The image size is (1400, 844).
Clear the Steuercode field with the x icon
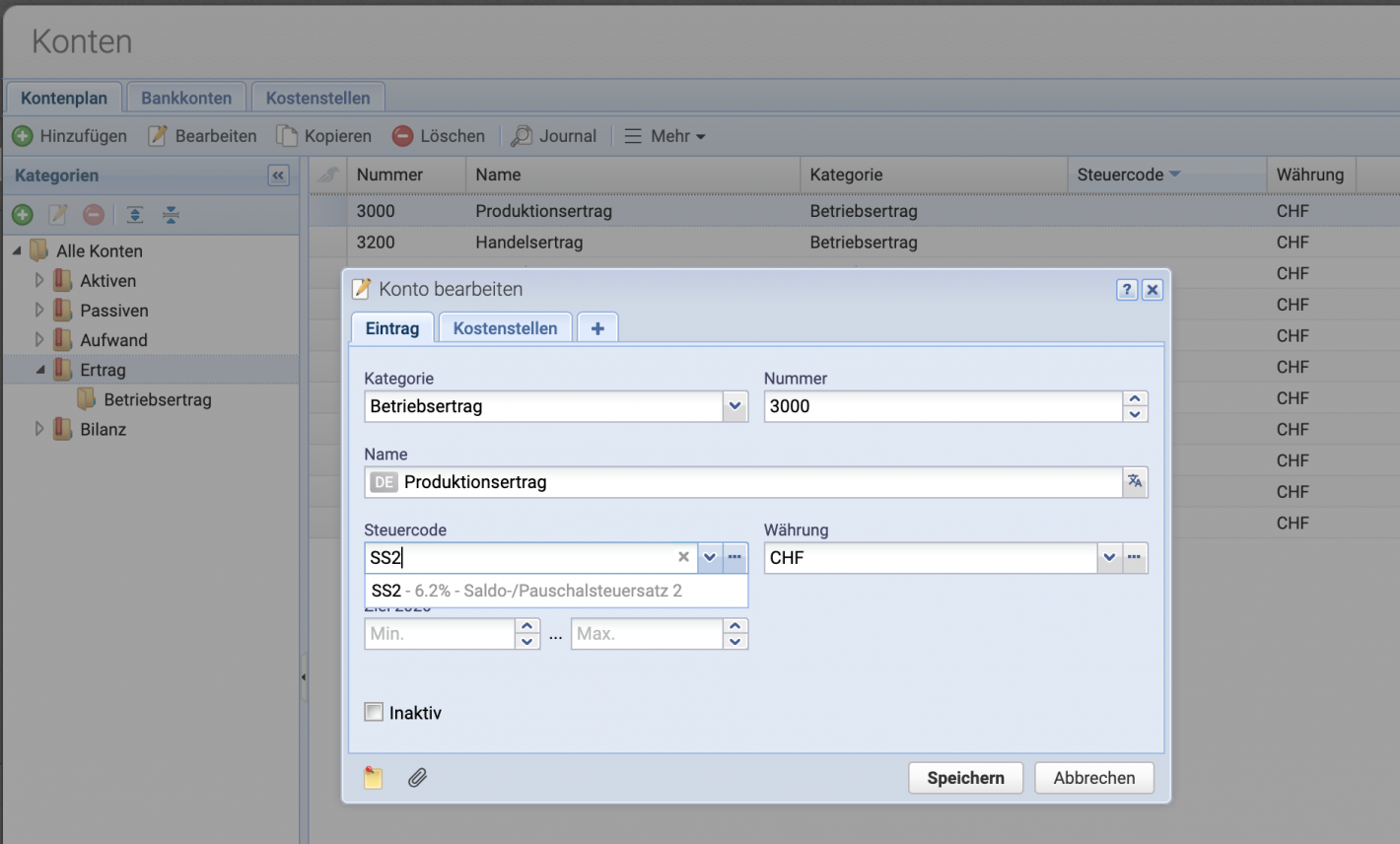[x=683, y=557]
